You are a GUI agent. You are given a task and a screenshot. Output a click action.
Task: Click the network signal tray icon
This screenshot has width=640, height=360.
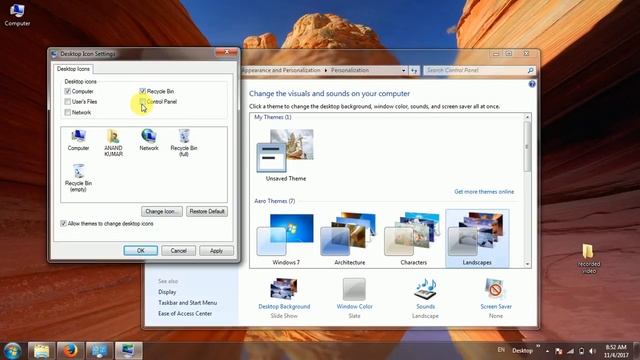pyautogui.click(x=570, y=351)
